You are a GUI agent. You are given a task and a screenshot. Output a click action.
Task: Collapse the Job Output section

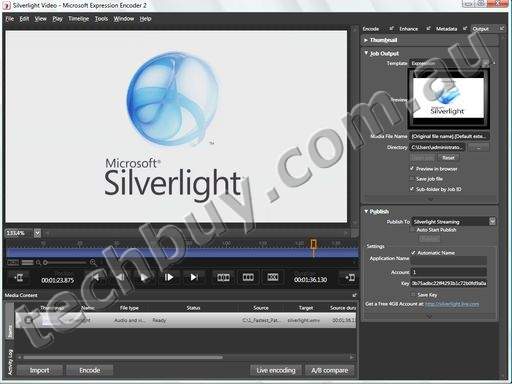coord(366,53)
